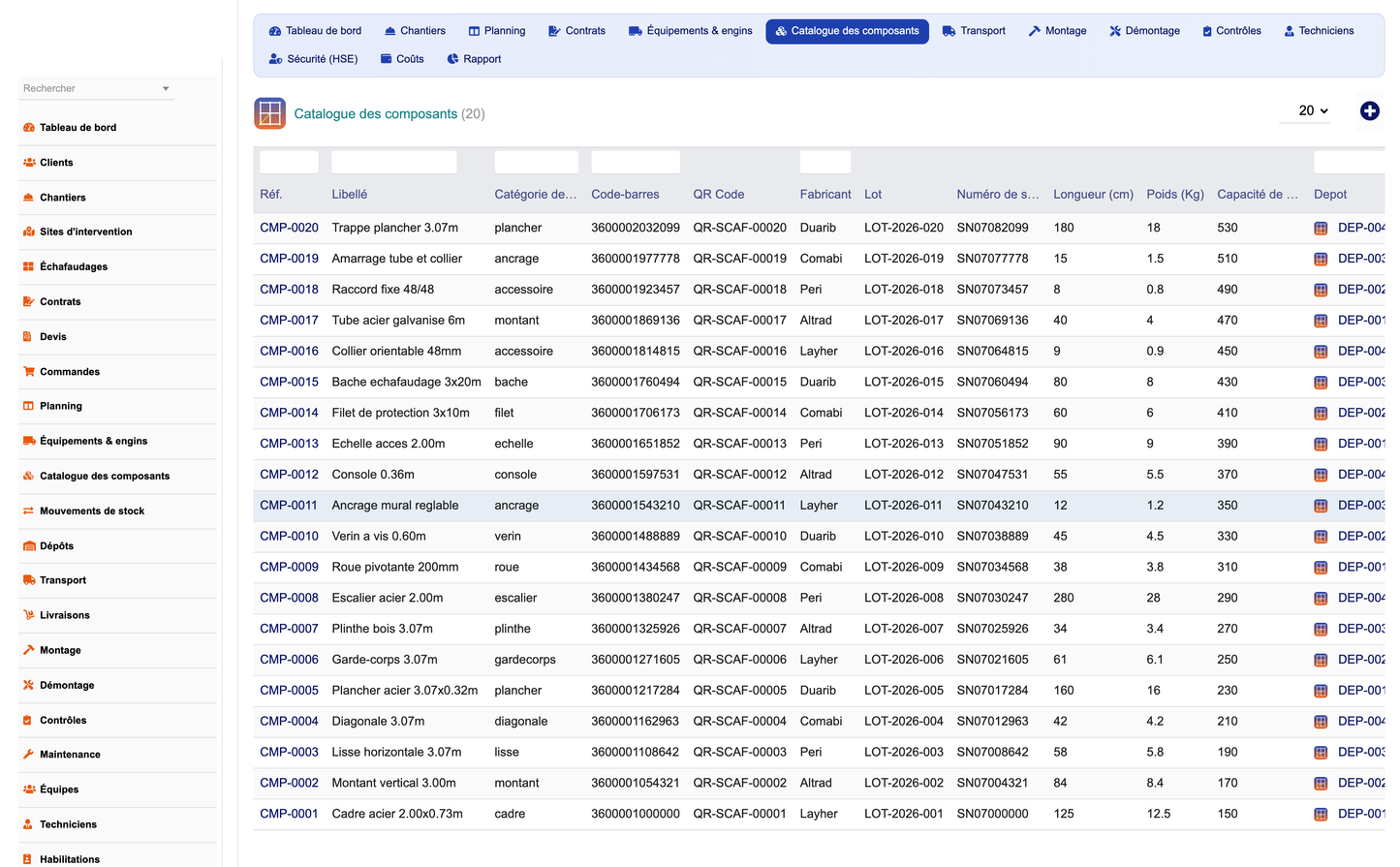Viewport: 1400px width, 867px height.
Task: Click the Catalogue des composants heading icon
Action: pyautogui.click(x=270, y=113)
